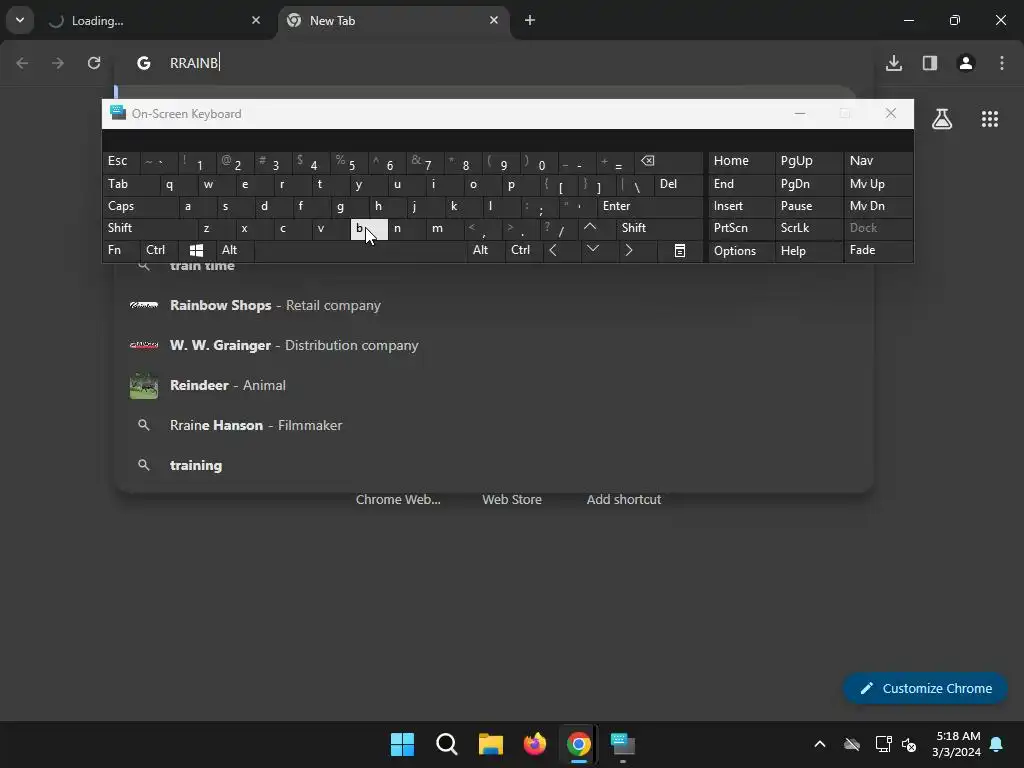Click the Chrome download icon
The width and height of the screenshot is (1024, 768).
(x=893, y=63)
